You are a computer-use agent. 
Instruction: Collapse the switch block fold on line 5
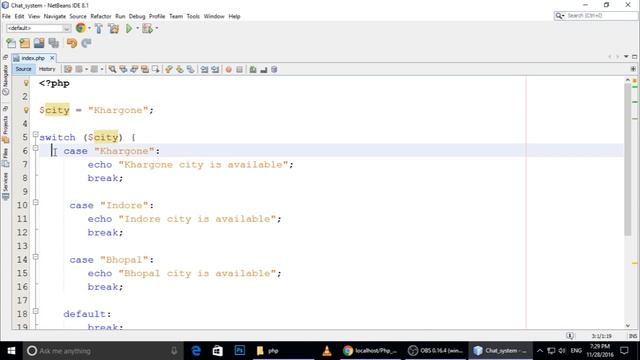coord(36,134)
